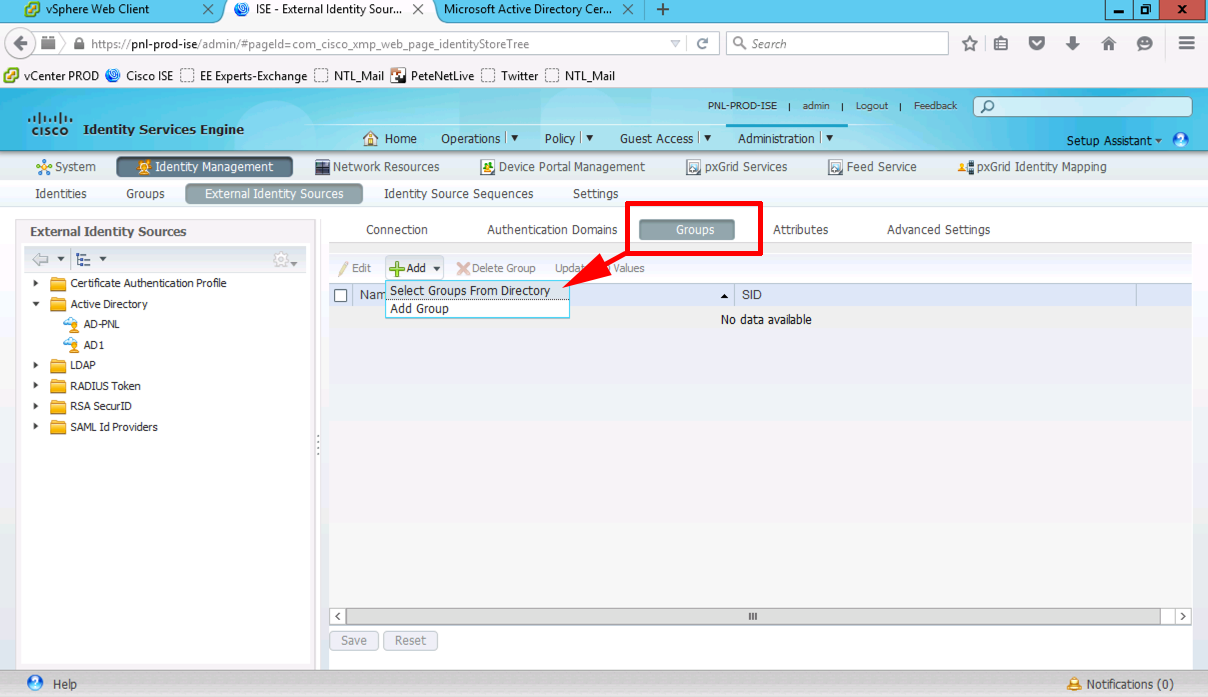The width and height of the screenshot is (1208, 697).
Task: Click the site identity padlock icon
Action: (80, 44)
